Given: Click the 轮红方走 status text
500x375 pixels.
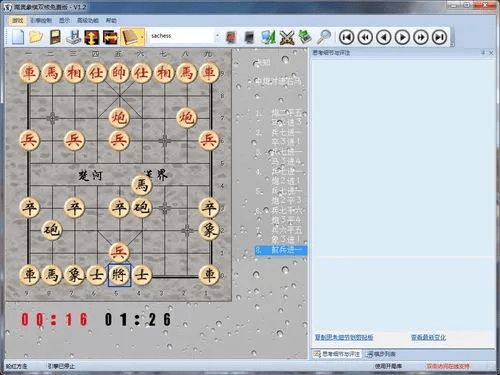Looking at the screenshot, I should click(17, 366).
